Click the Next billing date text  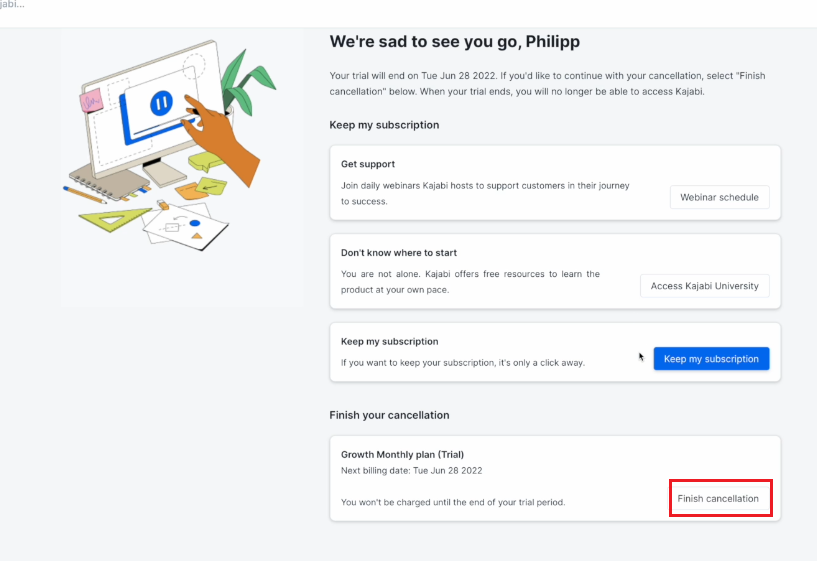[x=412, y=471]
